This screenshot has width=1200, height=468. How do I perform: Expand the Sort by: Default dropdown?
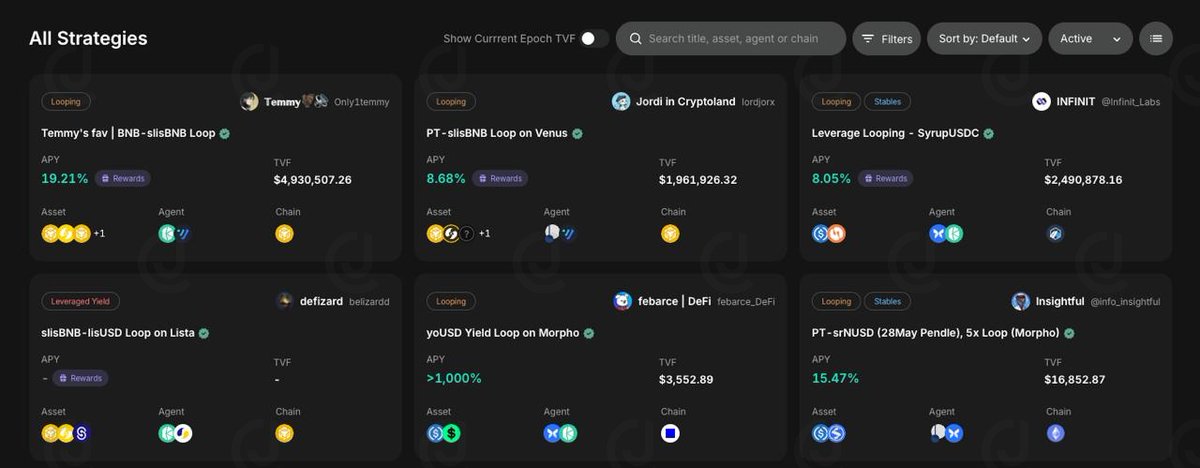[984, 39]
